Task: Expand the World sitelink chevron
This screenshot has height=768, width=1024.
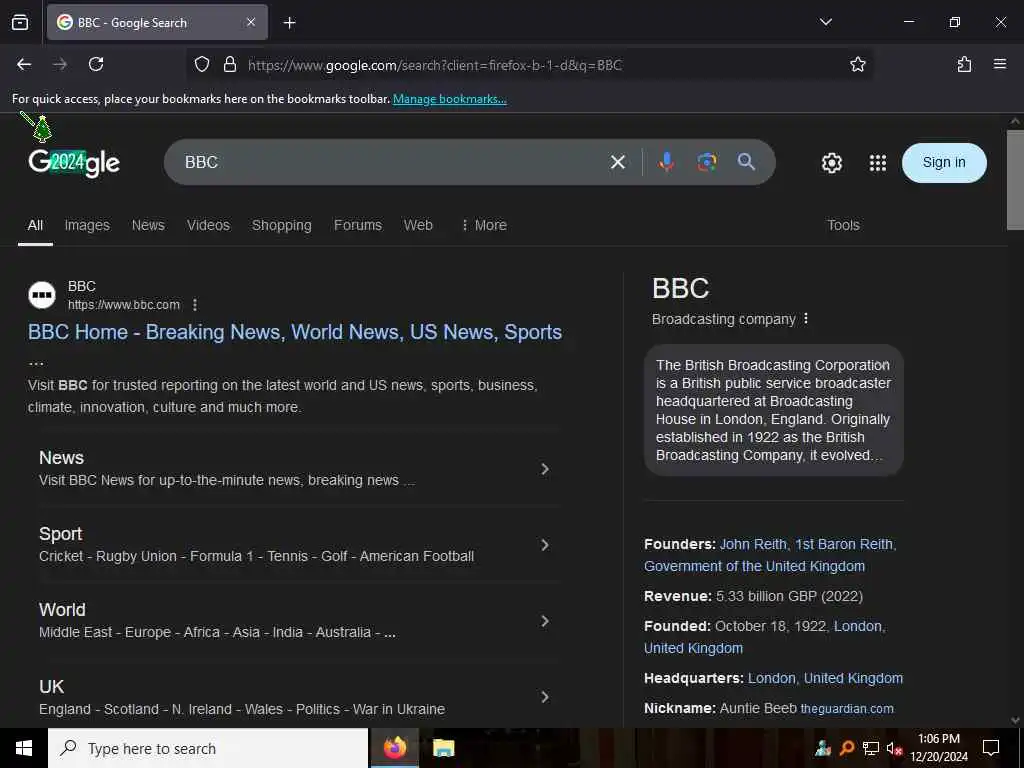Action: (545, 621)
